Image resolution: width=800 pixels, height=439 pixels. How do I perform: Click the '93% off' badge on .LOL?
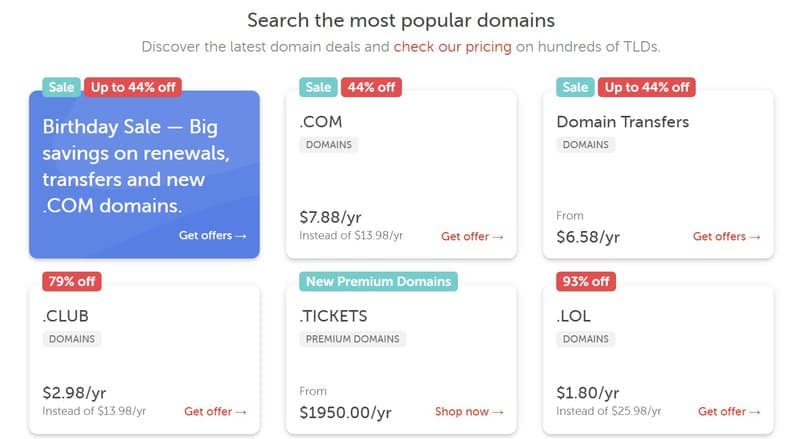pos(586,281)
